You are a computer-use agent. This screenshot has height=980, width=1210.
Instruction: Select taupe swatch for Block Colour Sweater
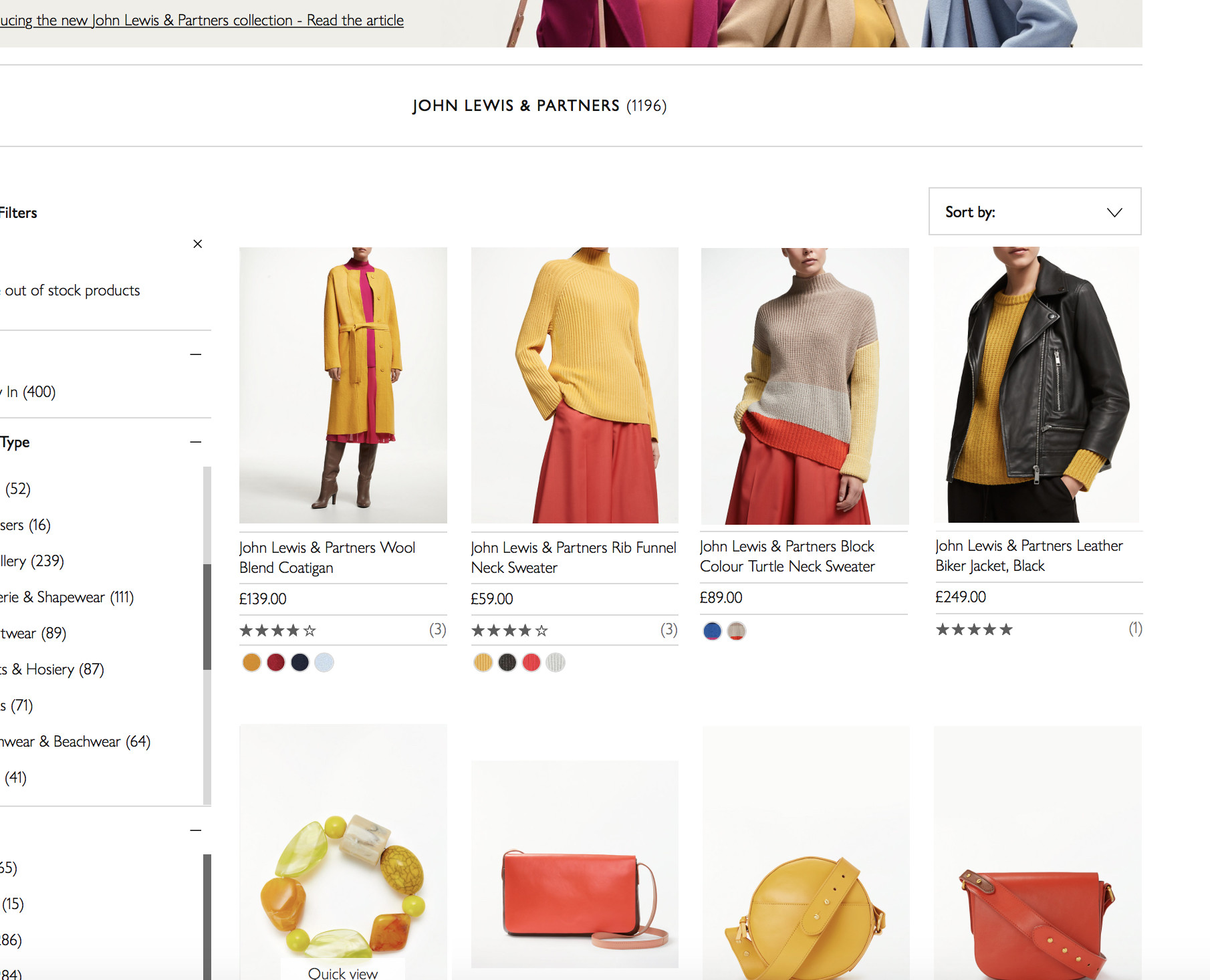pyautogui.click(x=737, y=630)
